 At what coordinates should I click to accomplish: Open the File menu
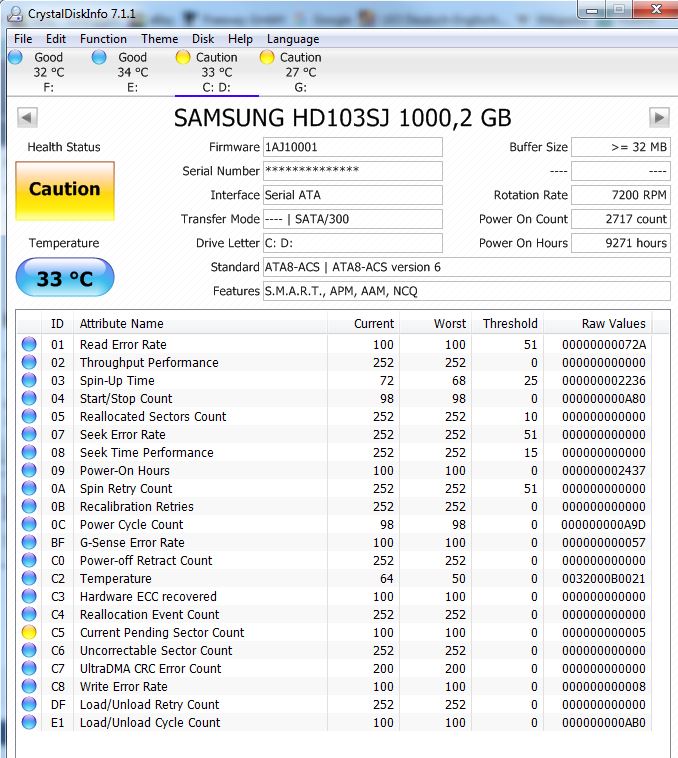pyautogui.click(x=23, y=39)
